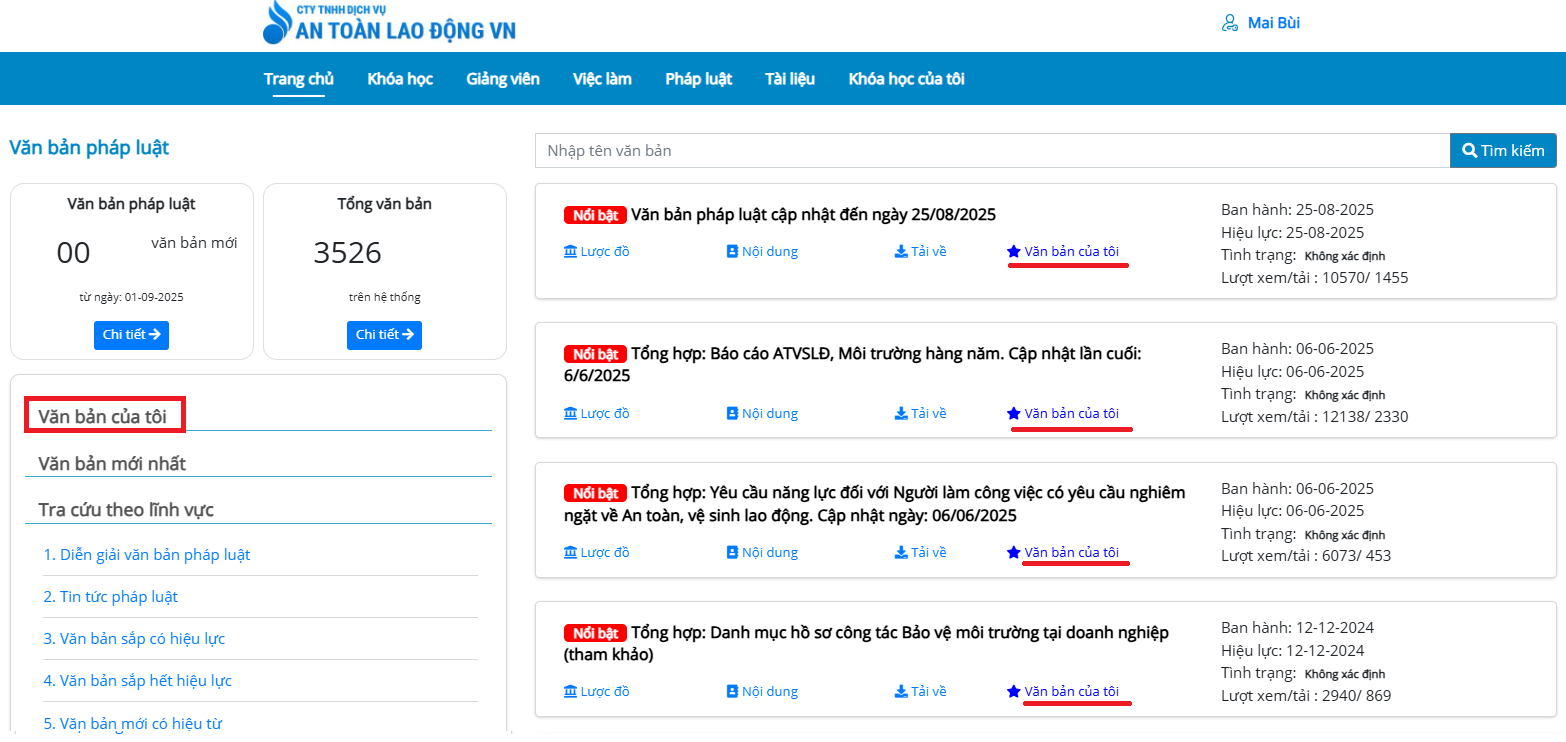Open the Khóa học menu item
Viewport: 1566px width, 742px height.
399,79
